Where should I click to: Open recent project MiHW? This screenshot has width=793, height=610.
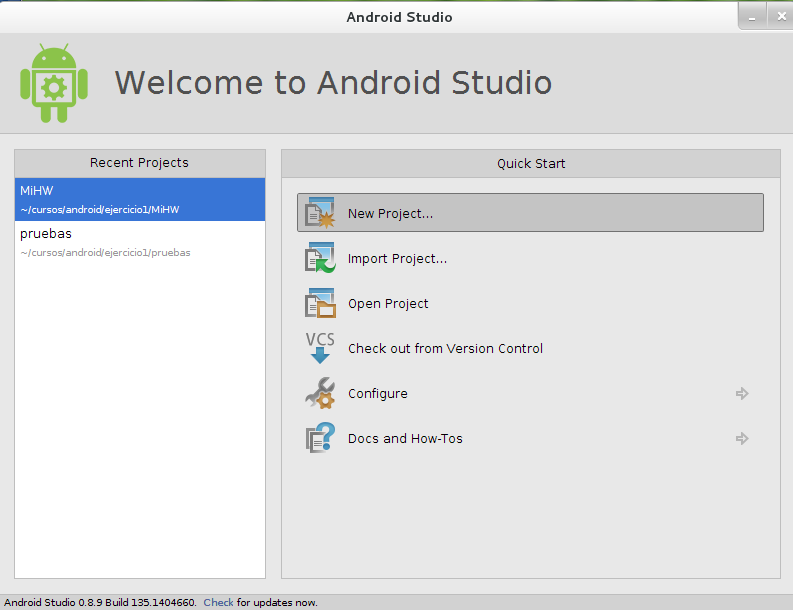[x=140, y=199]
